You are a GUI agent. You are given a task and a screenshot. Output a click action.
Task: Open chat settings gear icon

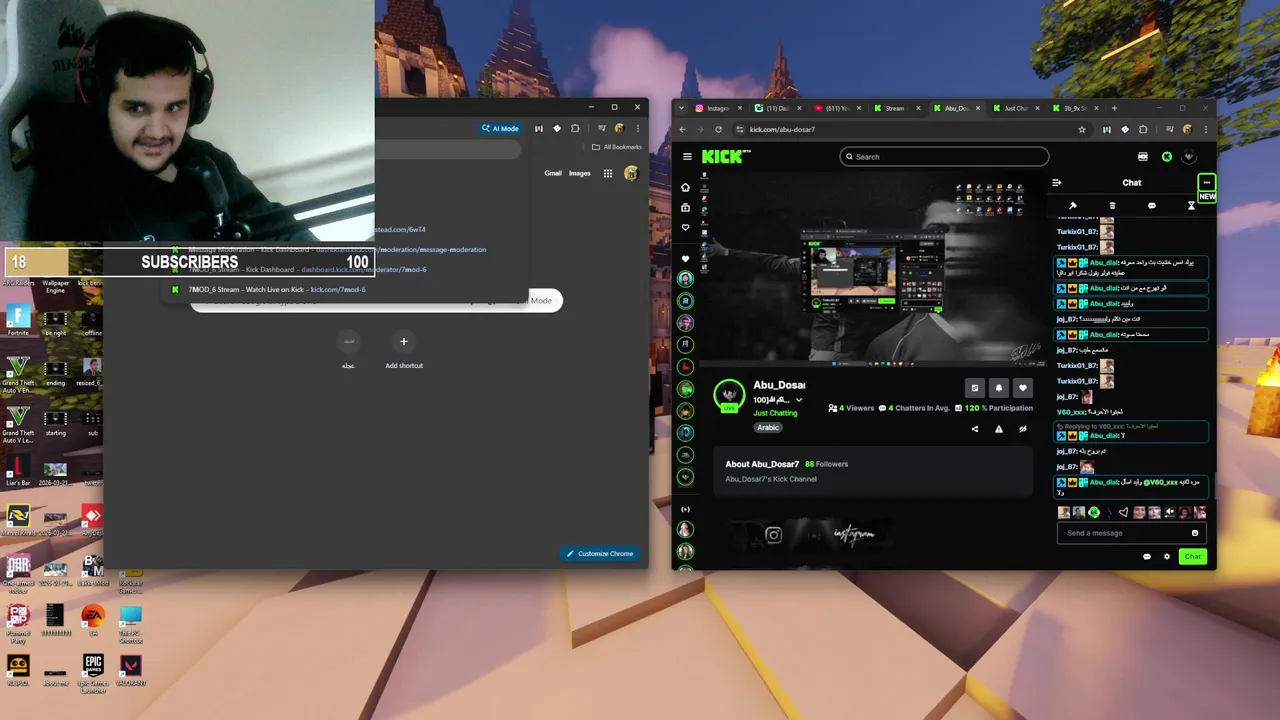tap(1166, 556)
